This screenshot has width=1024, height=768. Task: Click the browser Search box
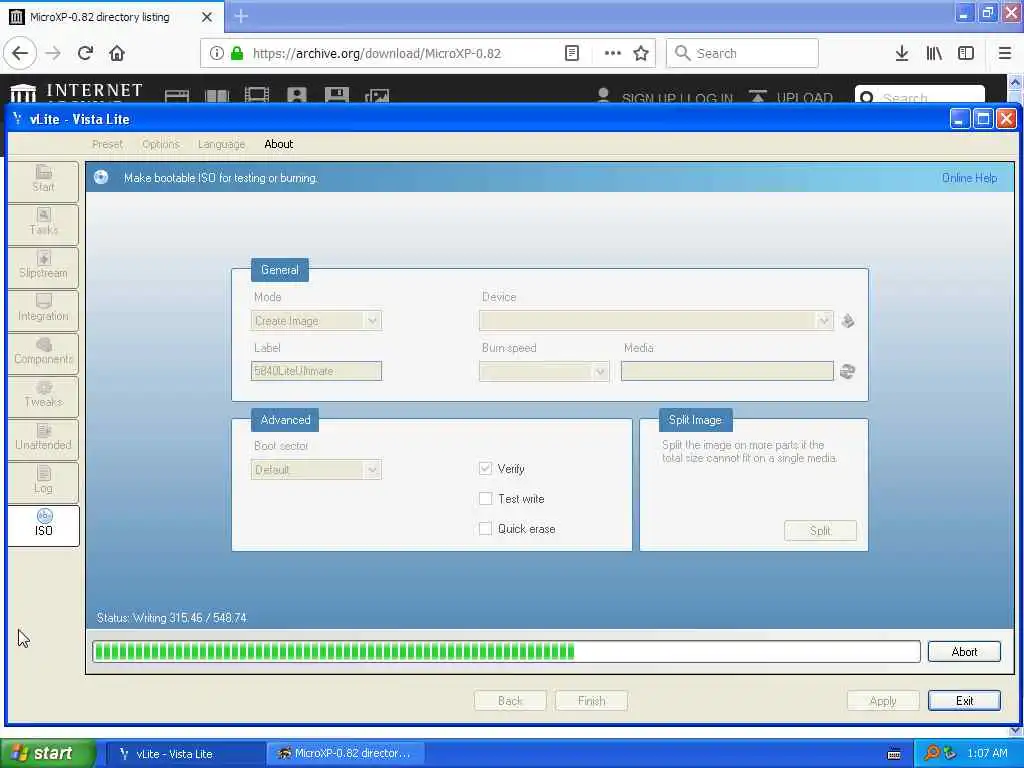click(742, 54)
